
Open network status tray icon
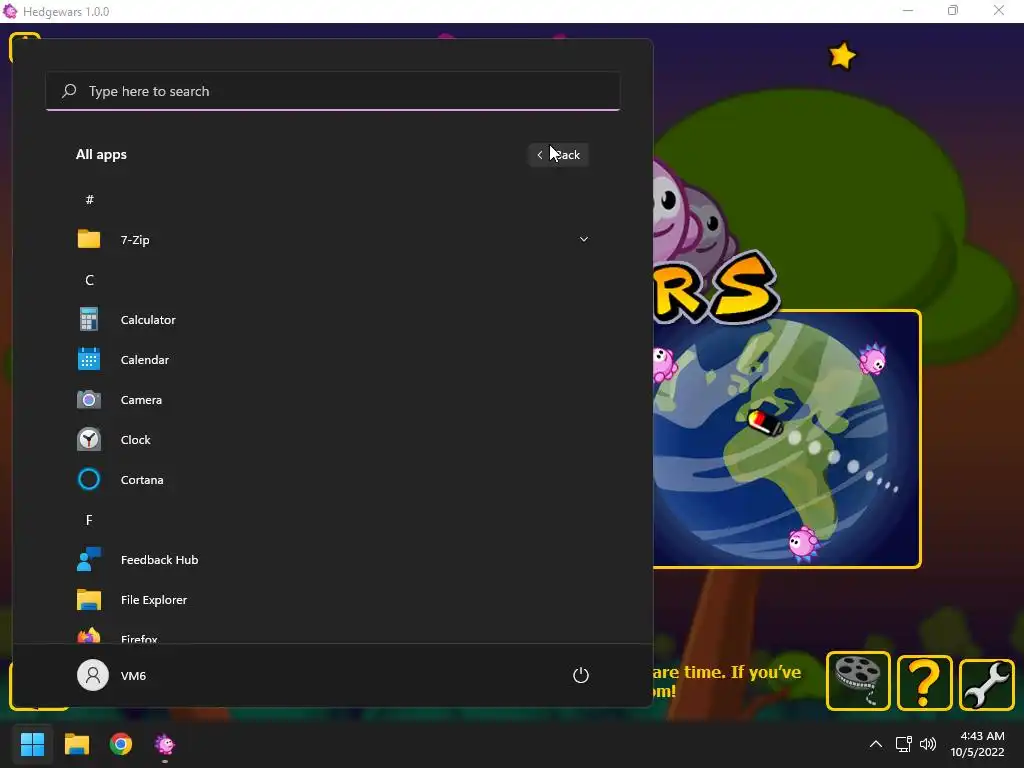pyautogui.click(x=903, y=744)
